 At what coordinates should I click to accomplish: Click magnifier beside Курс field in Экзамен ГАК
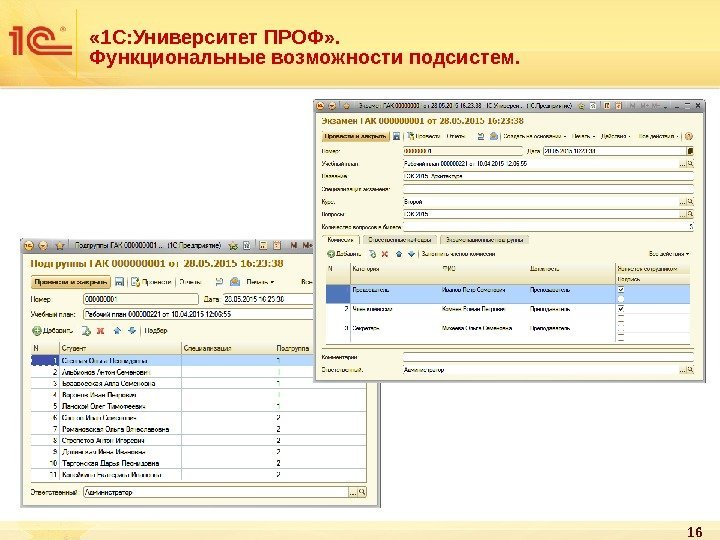tap(690, 202)
